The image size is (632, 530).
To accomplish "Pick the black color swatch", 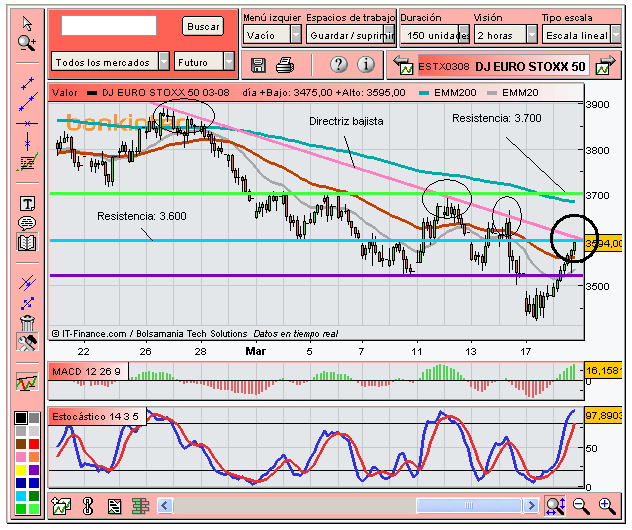I will pos(21,418).
